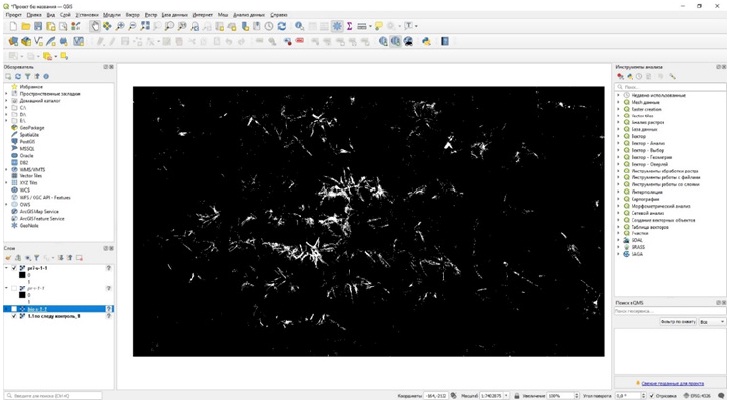Toggle visibility of pr1-s-1-1 layer

(x=14, y=268)
